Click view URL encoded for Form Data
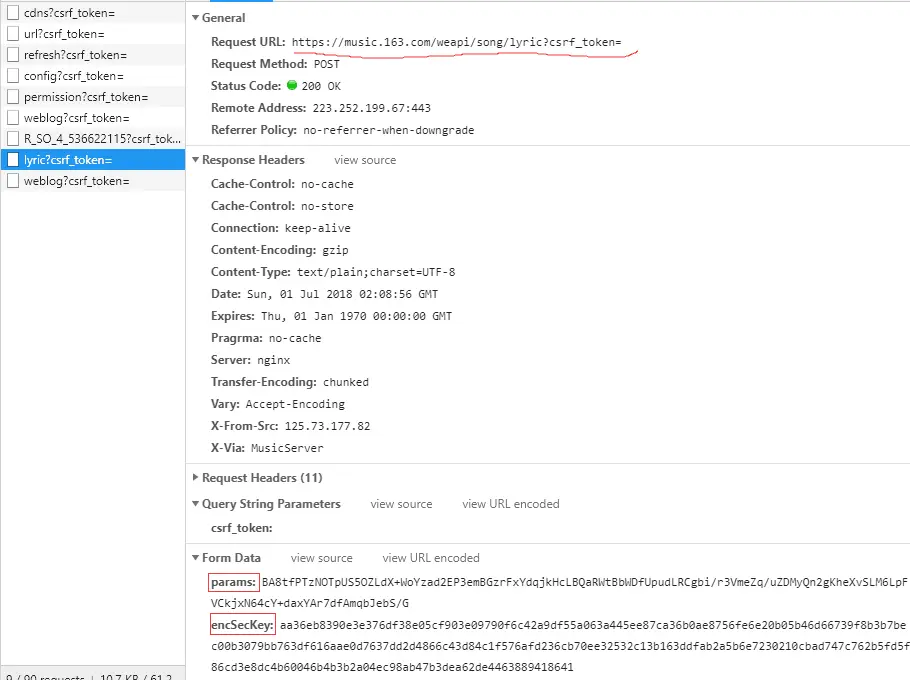The image size is (910, 680). pyautogui.click(x=431, y=558)
